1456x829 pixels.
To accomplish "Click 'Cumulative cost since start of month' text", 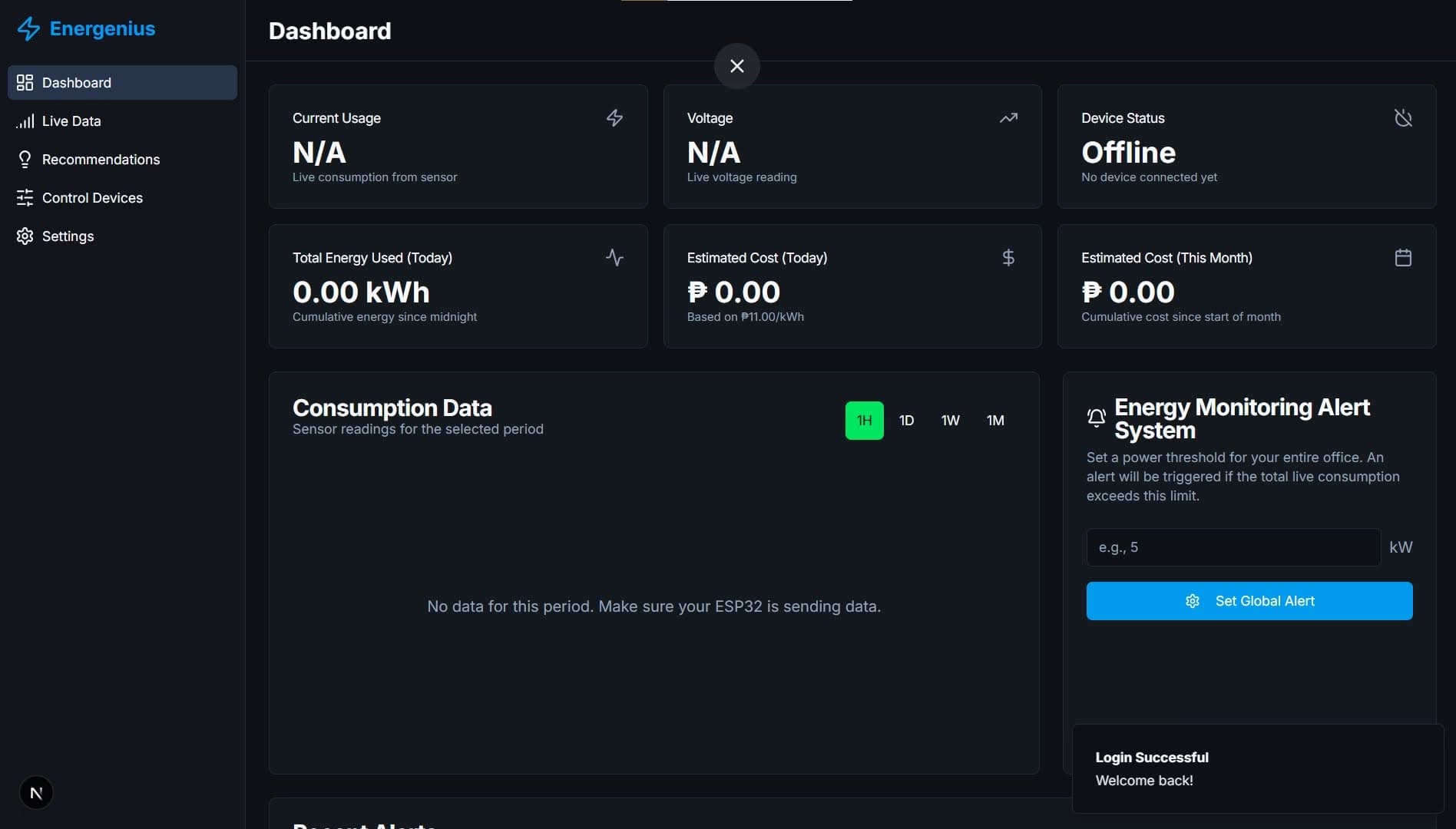I will click(x=1181, y=316).
